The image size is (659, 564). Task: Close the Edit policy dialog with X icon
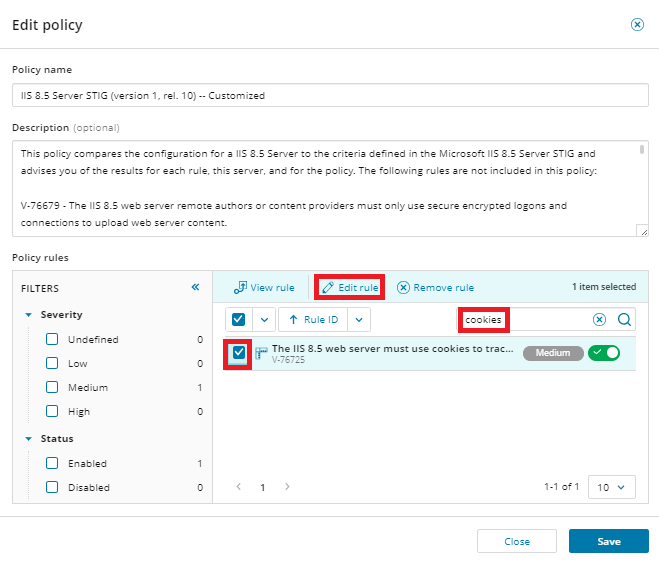tap(637, 25)
